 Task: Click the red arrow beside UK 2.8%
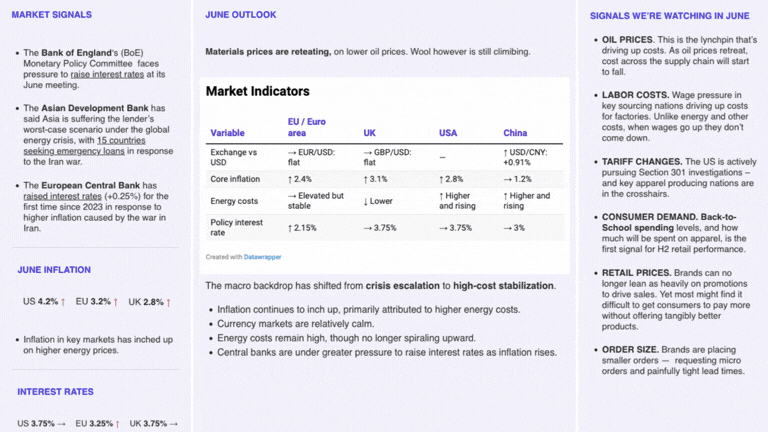coord(168,303)
